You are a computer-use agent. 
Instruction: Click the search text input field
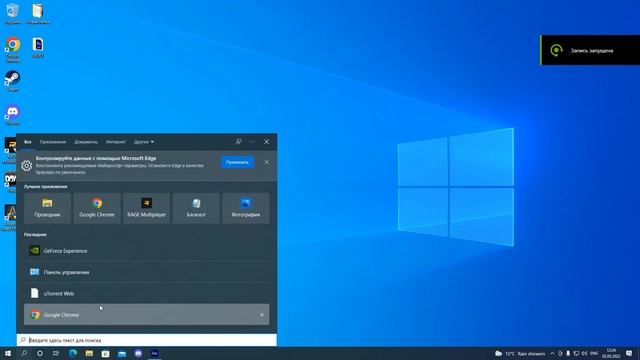tap(147, 340)
